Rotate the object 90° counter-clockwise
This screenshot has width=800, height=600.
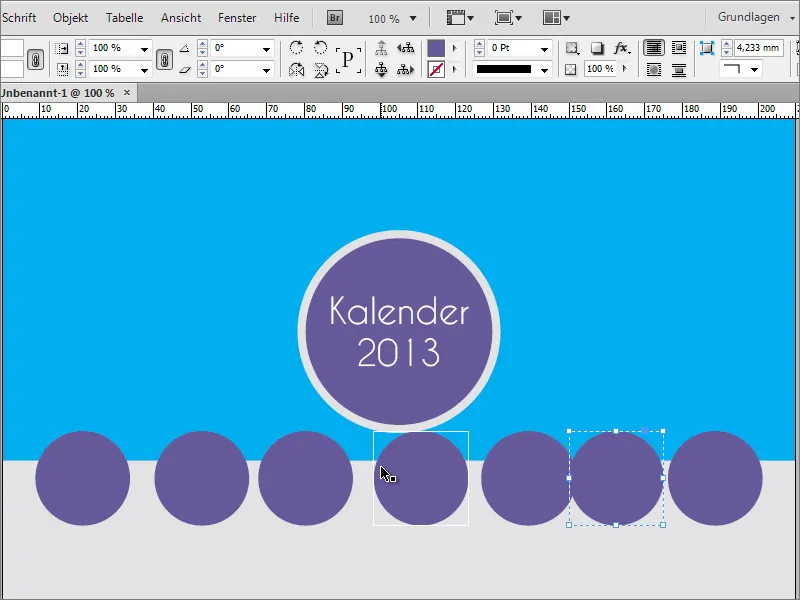click(x=320, y=48)
